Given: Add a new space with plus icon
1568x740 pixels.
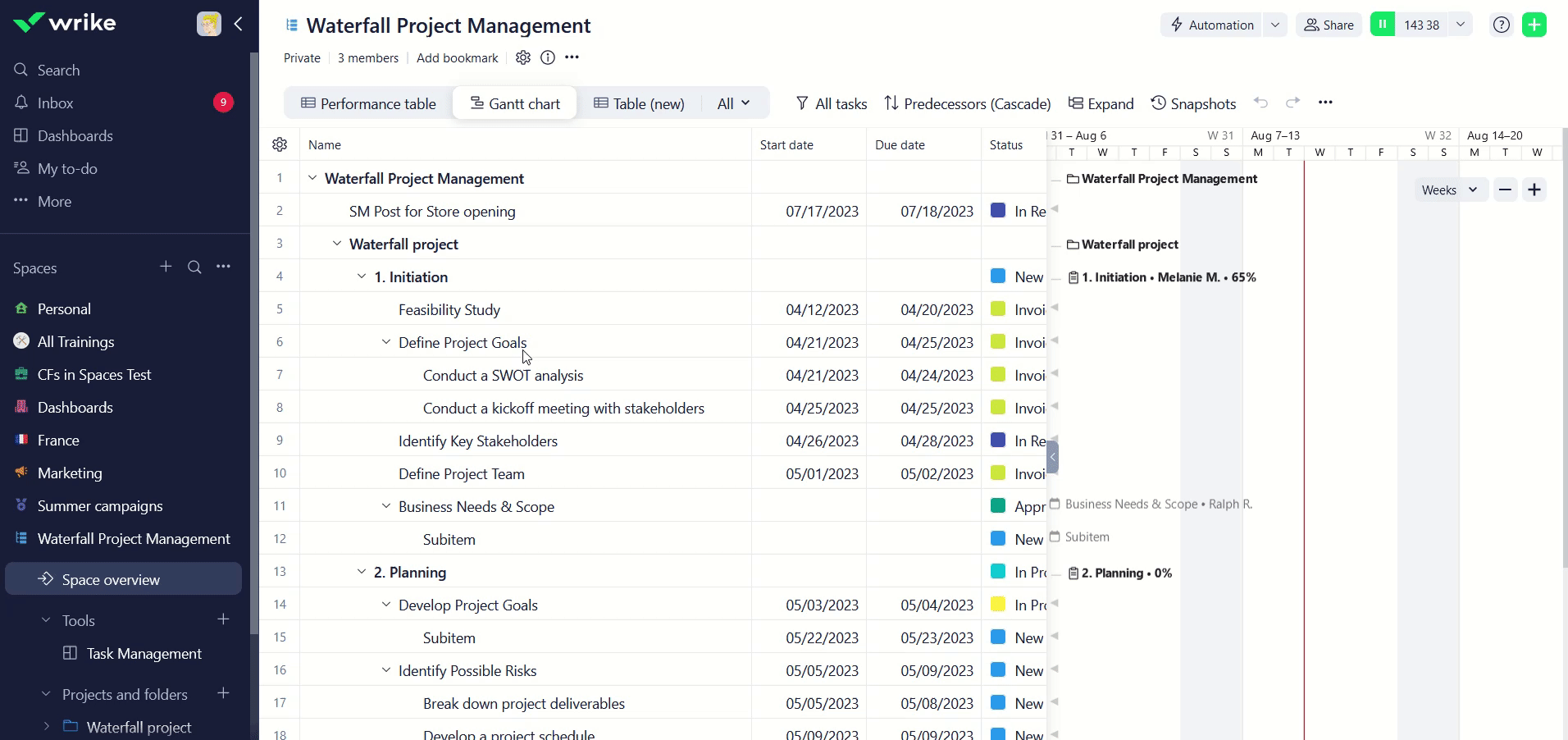Looking at the screenshot, I should [166, 267].
